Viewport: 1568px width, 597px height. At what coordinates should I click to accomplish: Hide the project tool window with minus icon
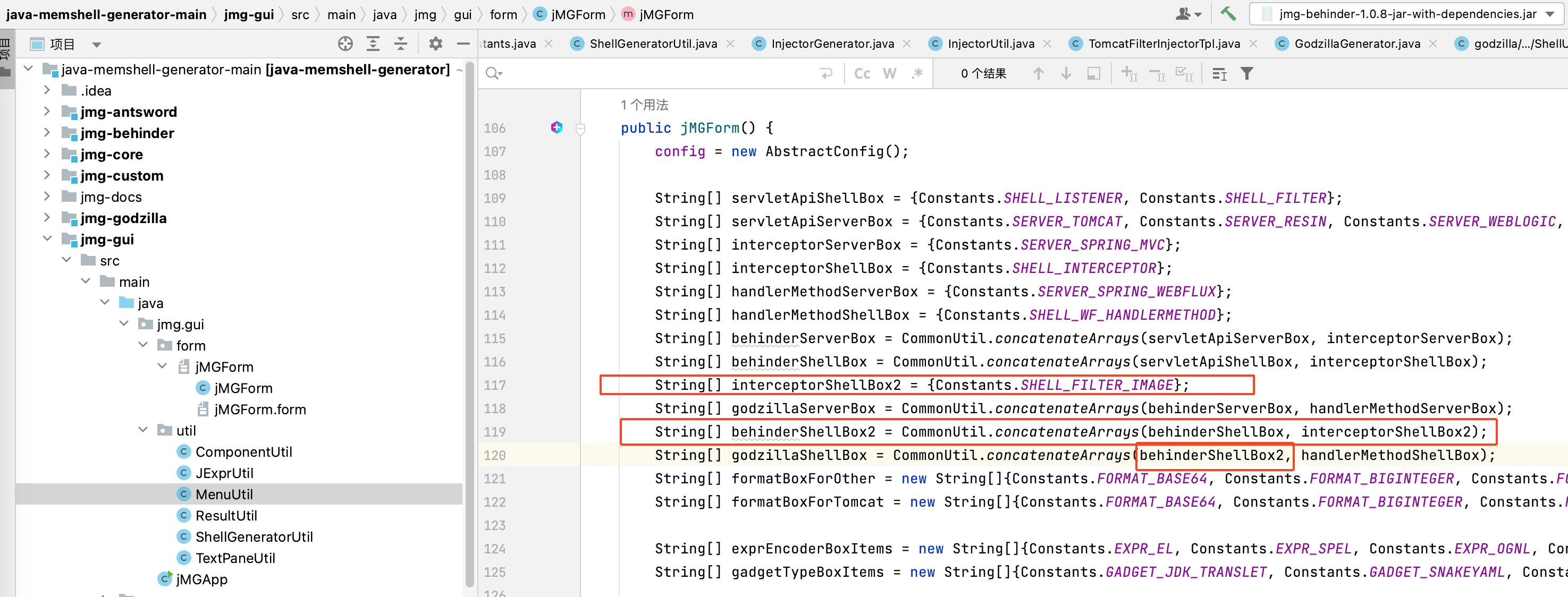(x=463, y=44)
